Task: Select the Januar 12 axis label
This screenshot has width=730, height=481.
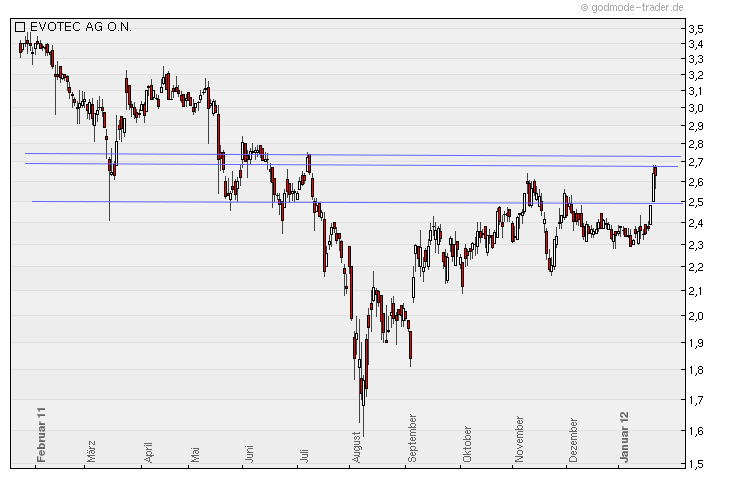Action: 624,437
